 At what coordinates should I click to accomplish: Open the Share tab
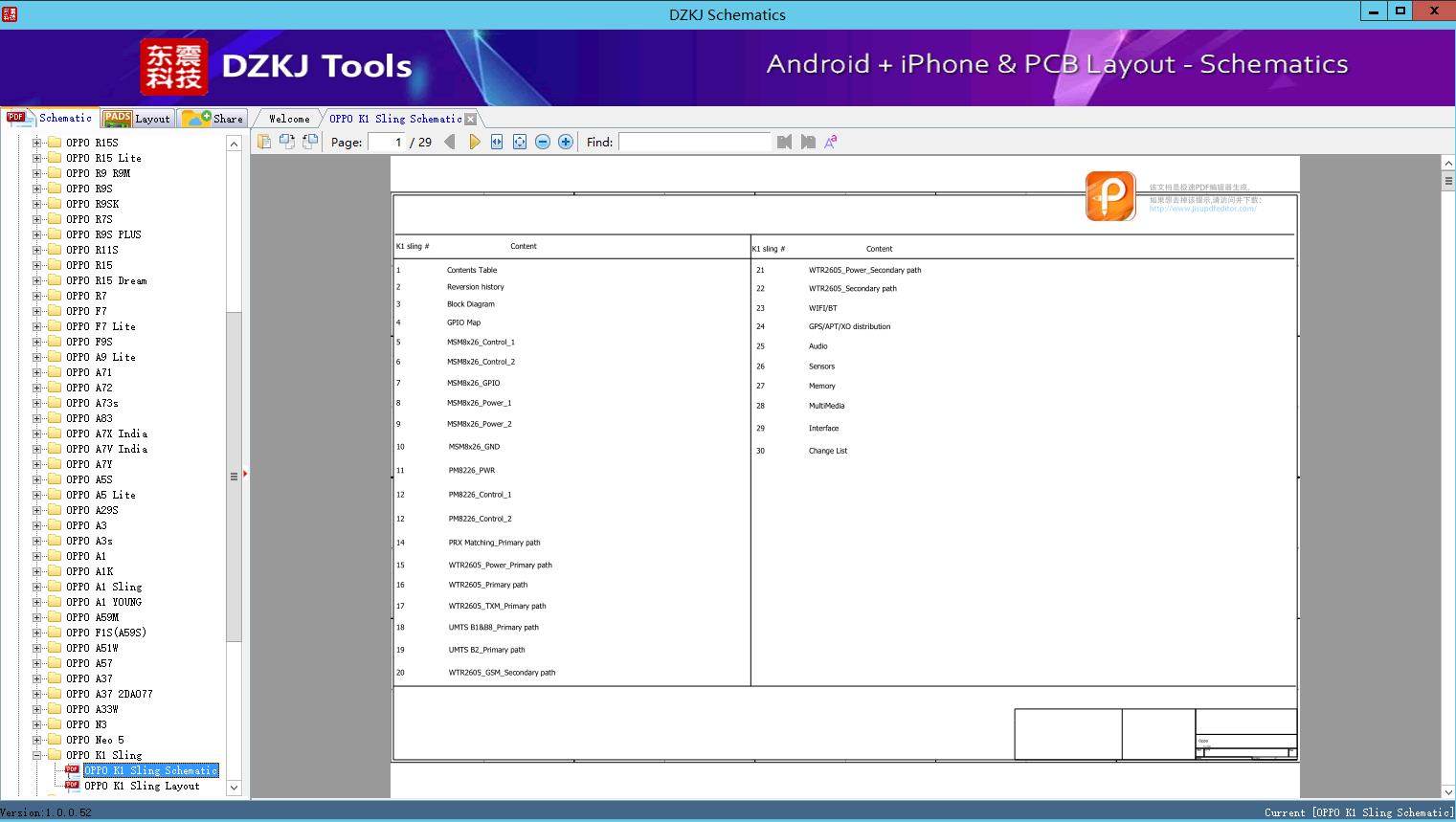coord(213,119)
